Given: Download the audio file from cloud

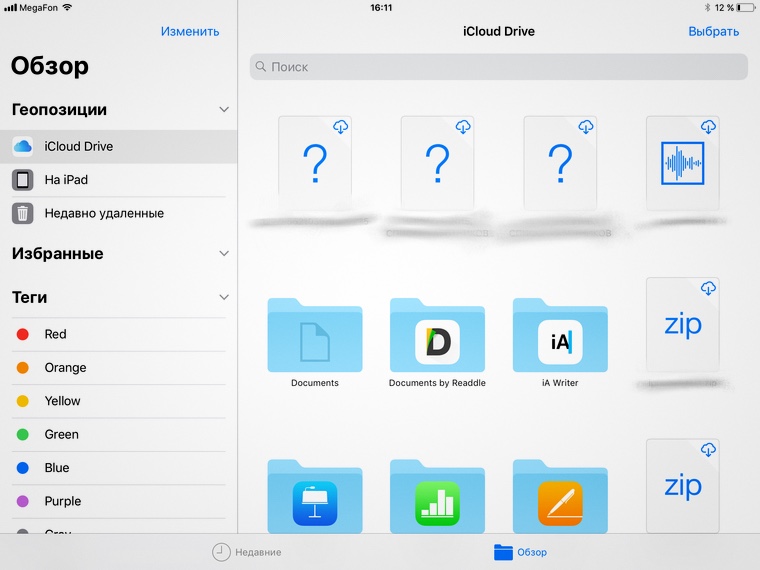Looking at the screenshot, I should tap(708, 127).
